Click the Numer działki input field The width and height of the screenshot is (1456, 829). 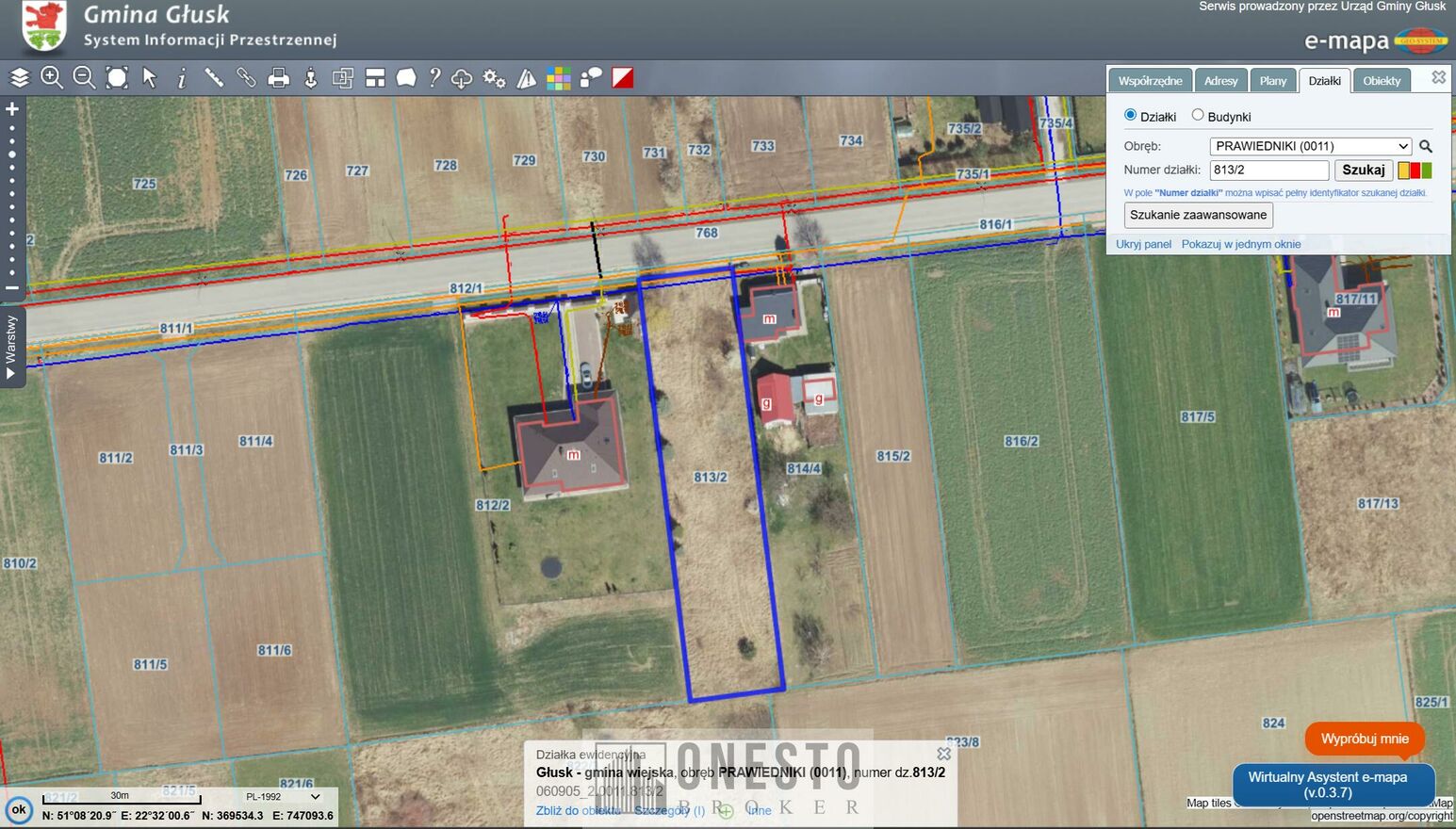1268,171
